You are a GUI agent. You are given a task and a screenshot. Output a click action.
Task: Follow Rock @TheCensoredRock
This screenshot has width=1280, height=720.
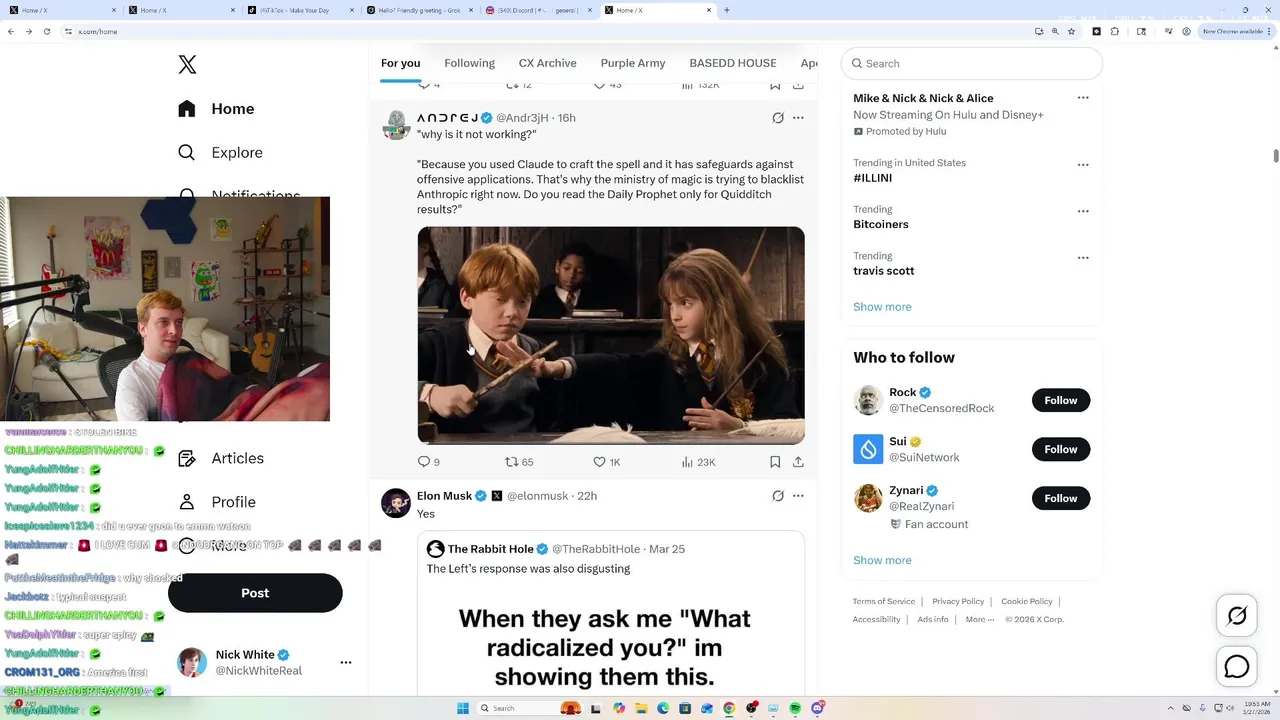tap(1061, 400)
